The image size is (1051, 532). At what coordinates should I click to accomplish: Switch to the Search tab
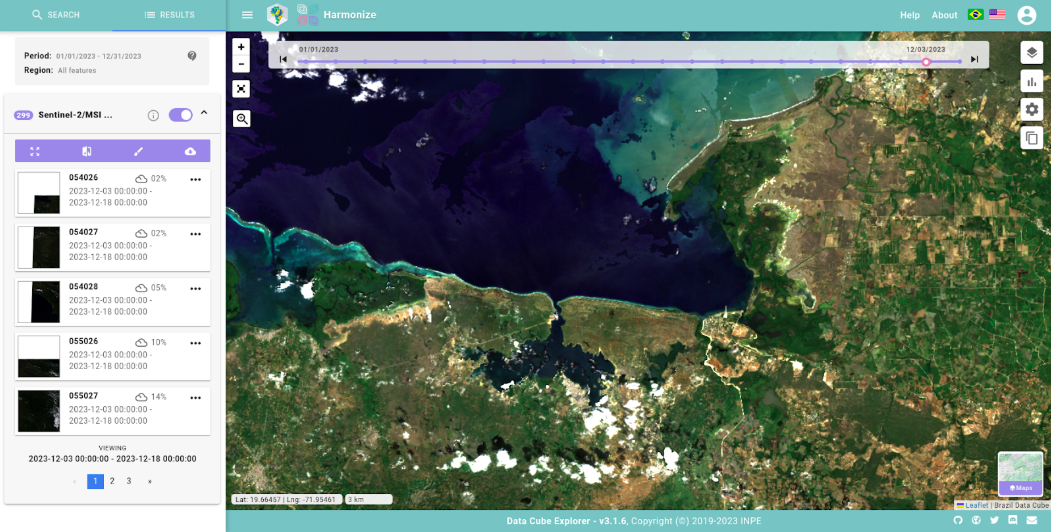56,15
